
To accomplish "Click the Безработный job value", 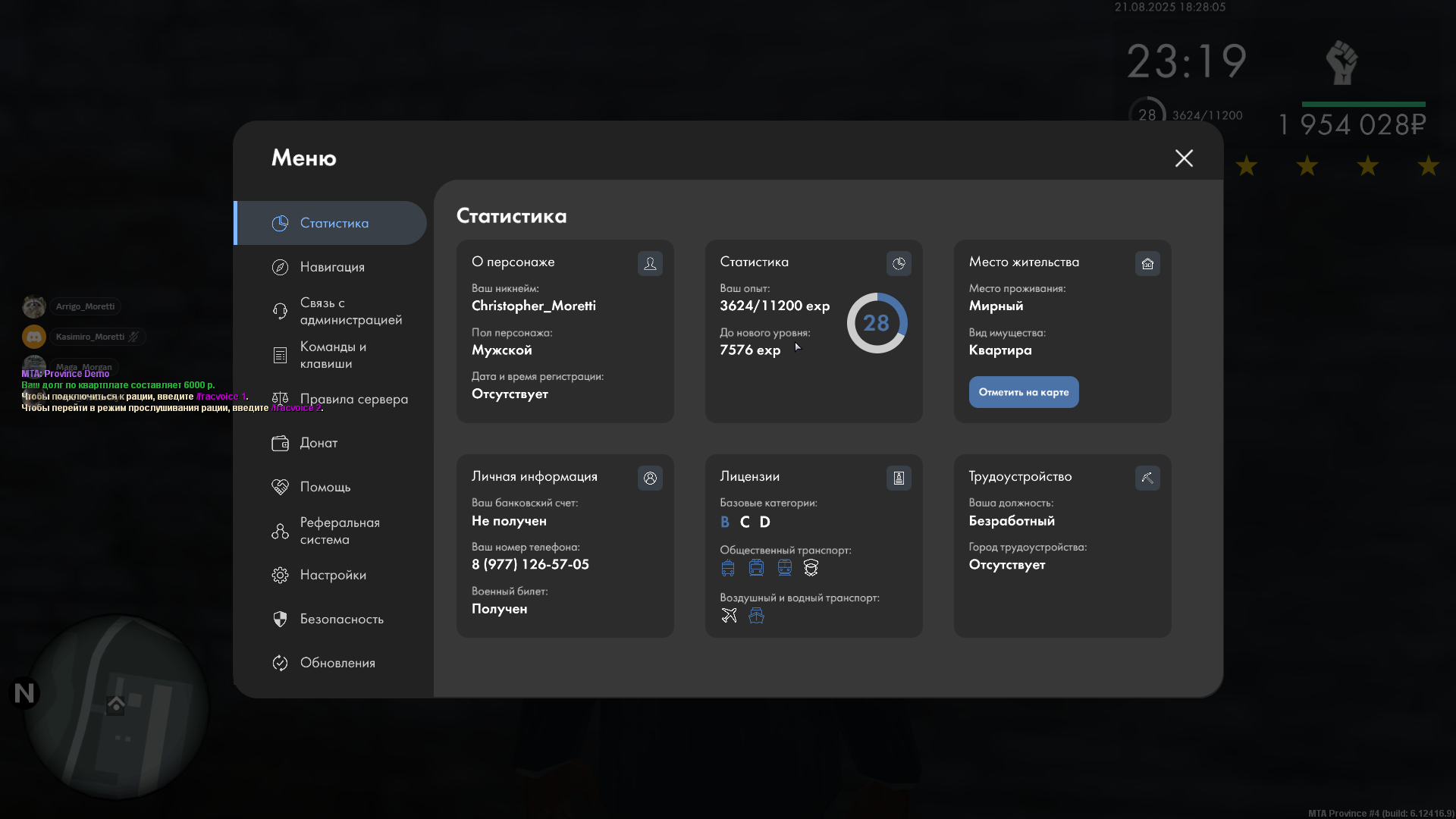I will [1012, 521].
